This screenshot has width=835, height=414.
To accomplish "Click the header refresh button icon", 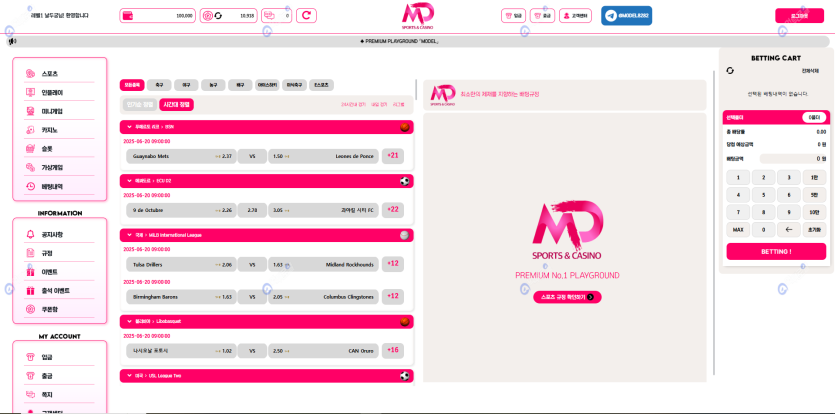I will pos(306,15).
